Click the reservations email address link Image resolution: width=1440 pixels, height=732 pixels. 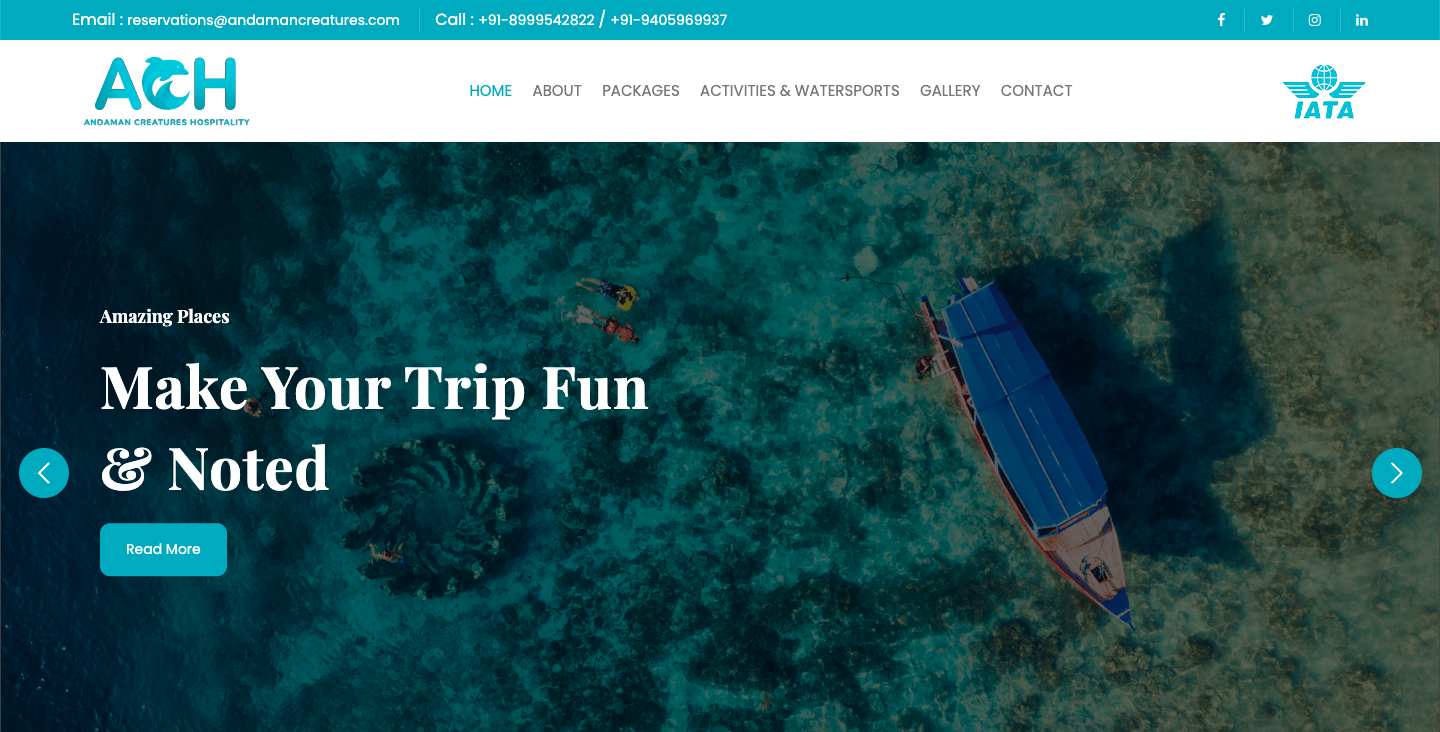(263, 20)
